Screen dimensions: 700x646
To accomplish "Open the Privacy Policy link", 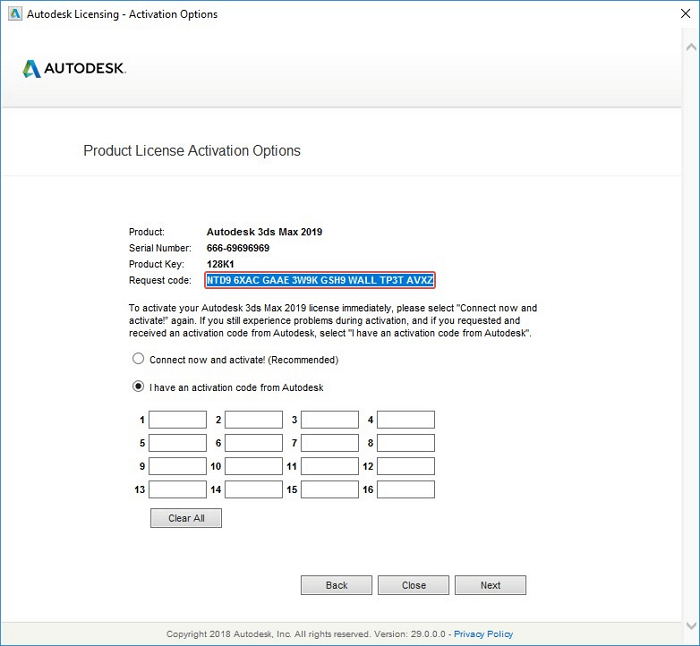I will 483,634.
